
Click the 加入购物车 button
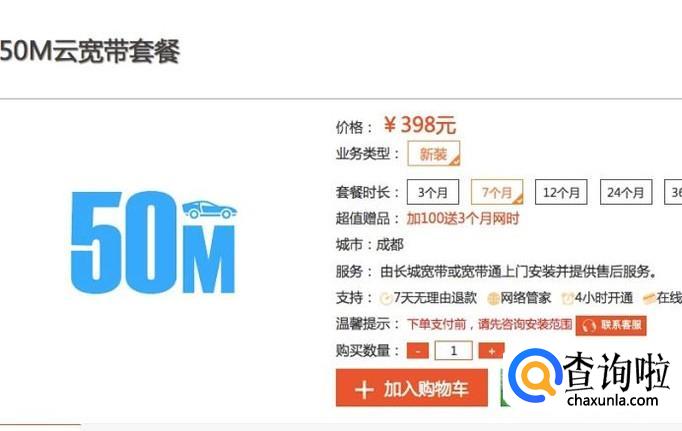click(411, 388)
